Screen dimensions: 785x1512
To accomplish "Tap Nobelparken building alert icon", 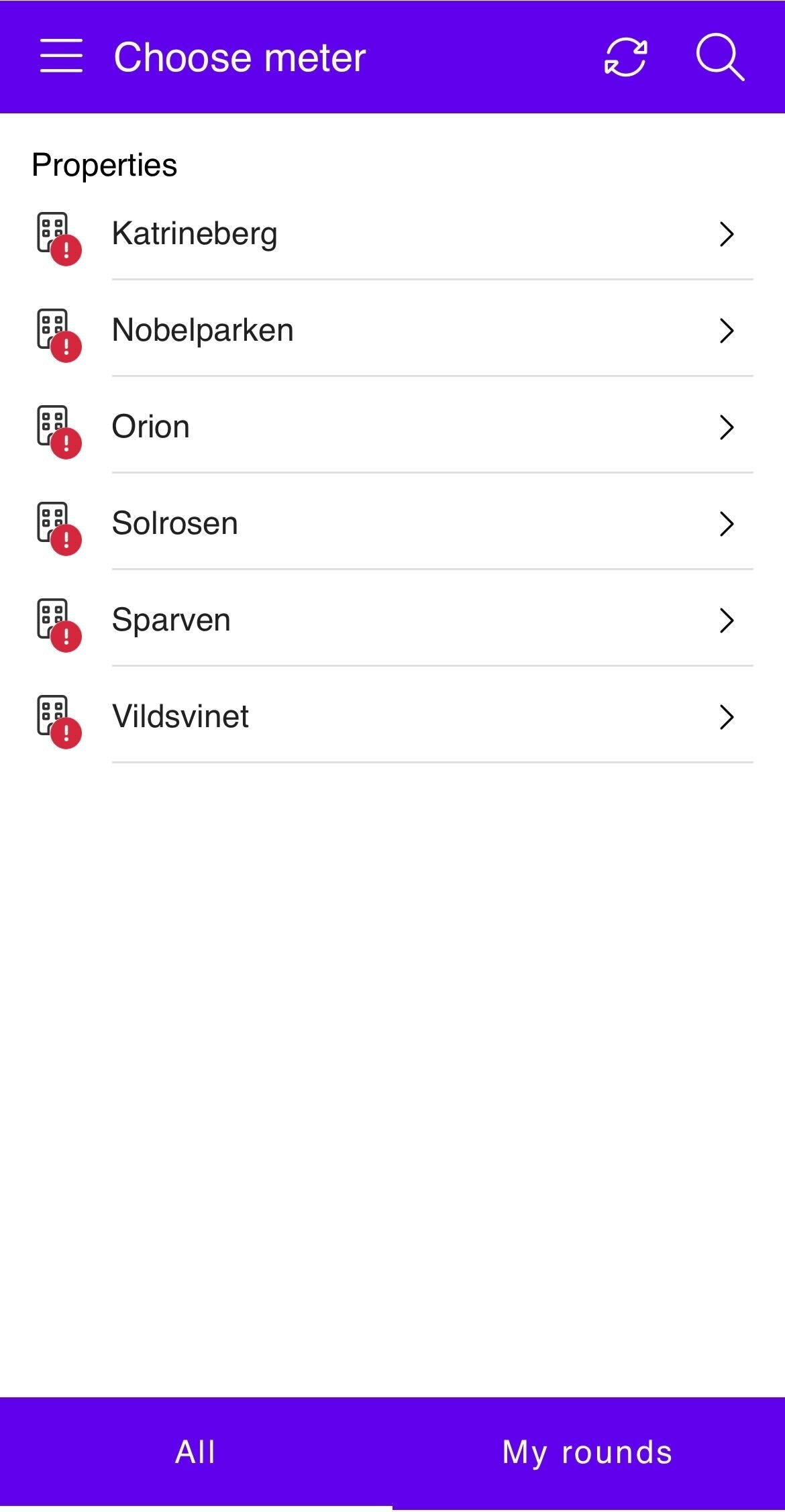I will [x=58, y=335].
